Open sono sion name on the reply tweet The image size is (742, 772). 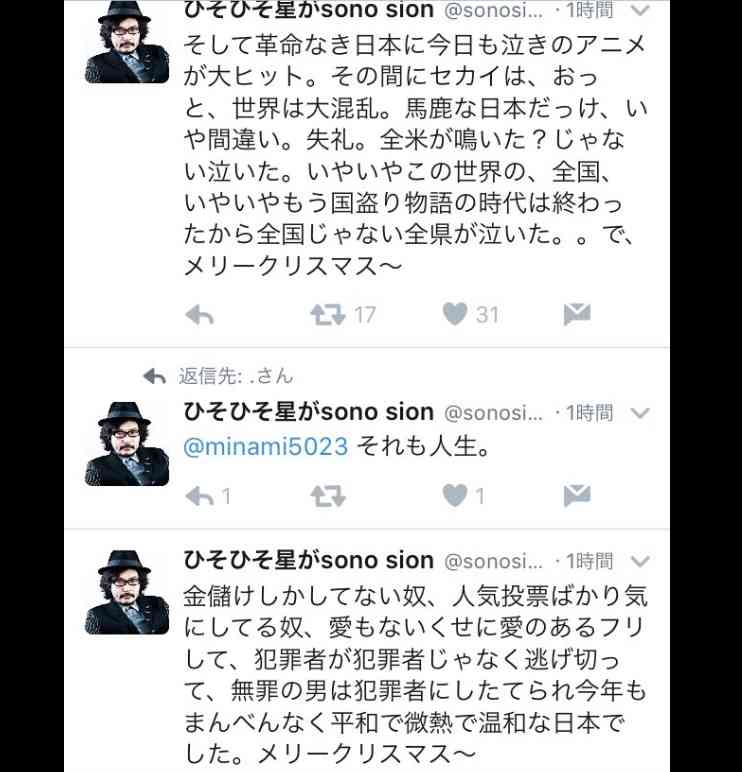(x=308, y=412)
